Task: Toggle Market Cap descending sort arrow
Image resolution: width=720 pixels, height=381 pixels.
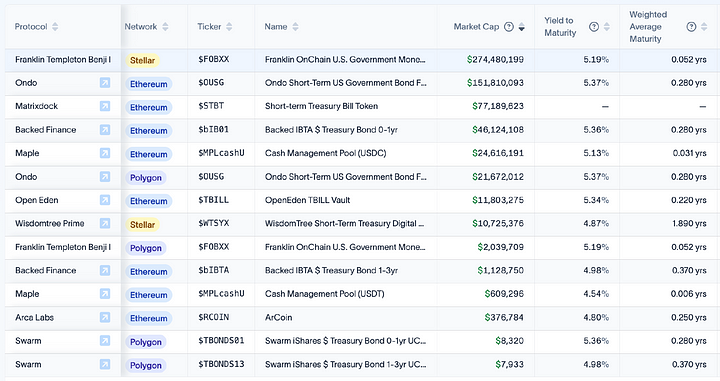Action: point(522,27)
